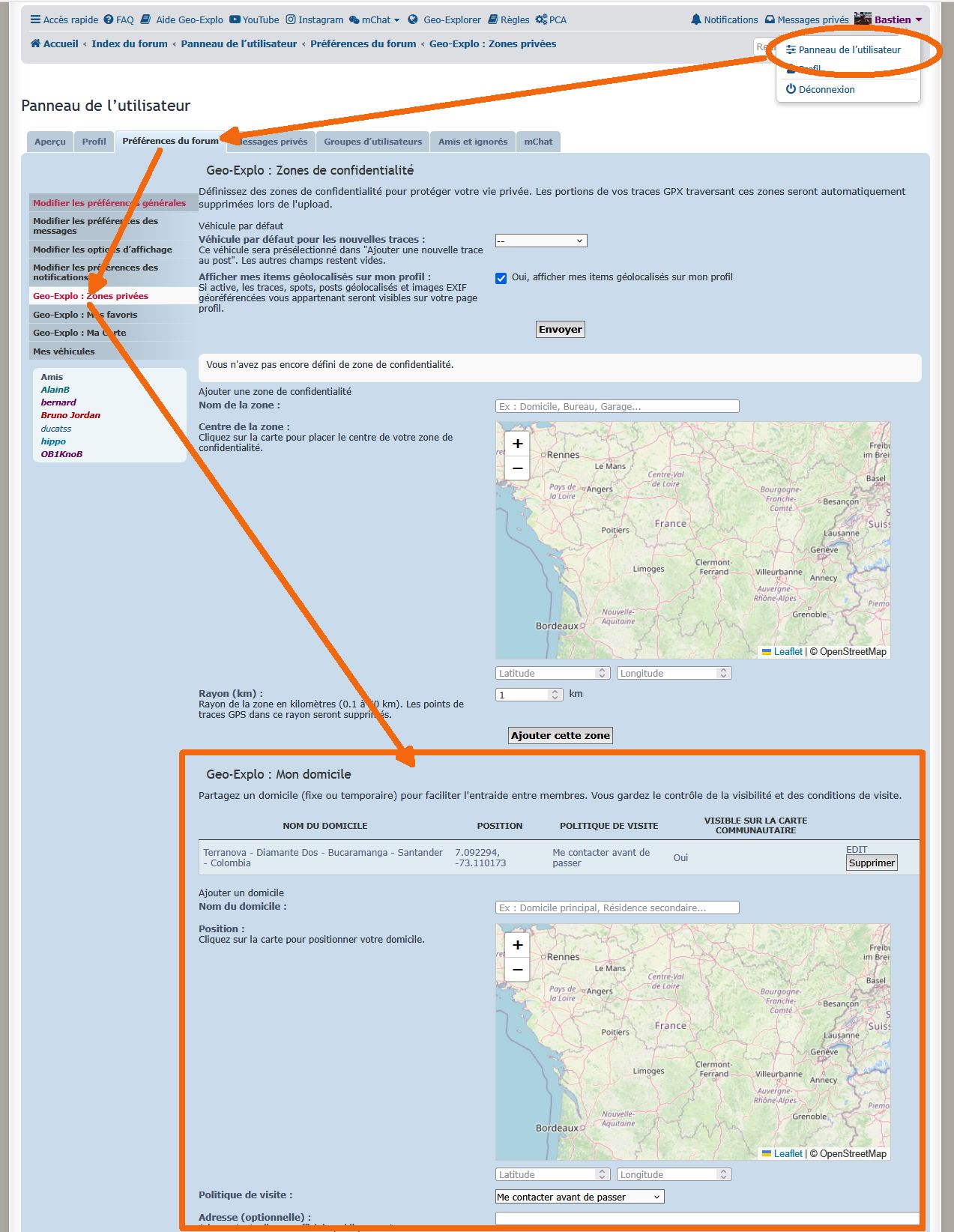Switch to the Profil tab

click(94, 142)
